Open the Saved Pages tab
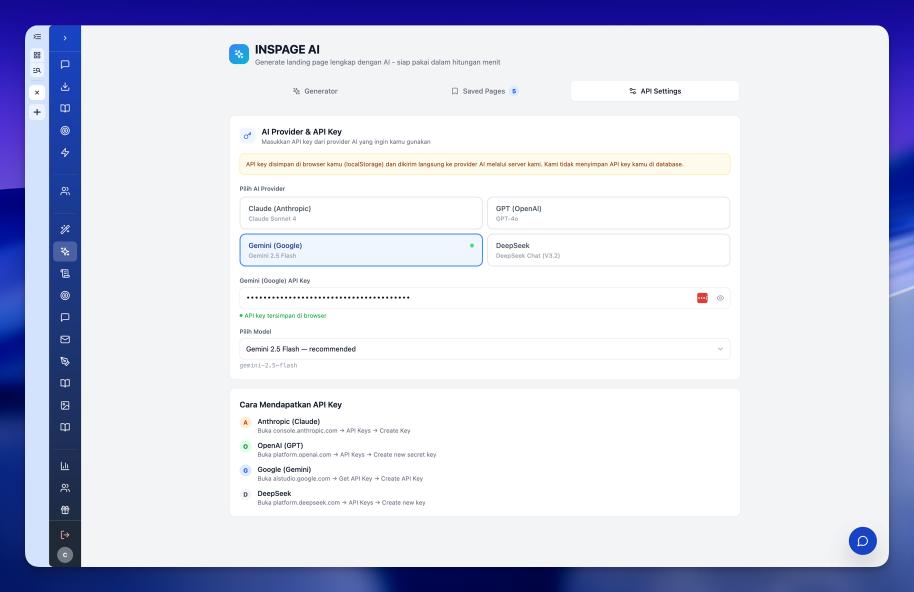This screenshot has height=592, width=914. pyautogui.click(x=484, y=91)
